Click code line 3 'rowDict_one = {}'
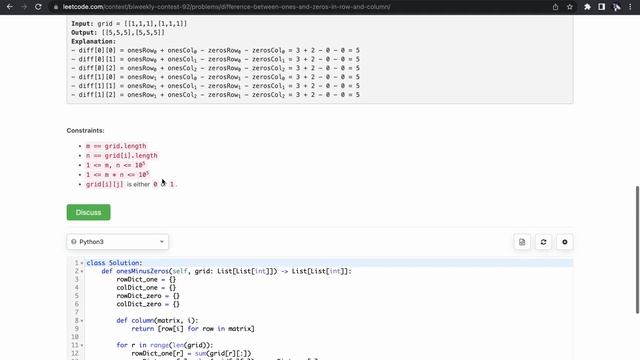Image resolution: width=640 pixels, height=360 pixels. pos(146,280)
